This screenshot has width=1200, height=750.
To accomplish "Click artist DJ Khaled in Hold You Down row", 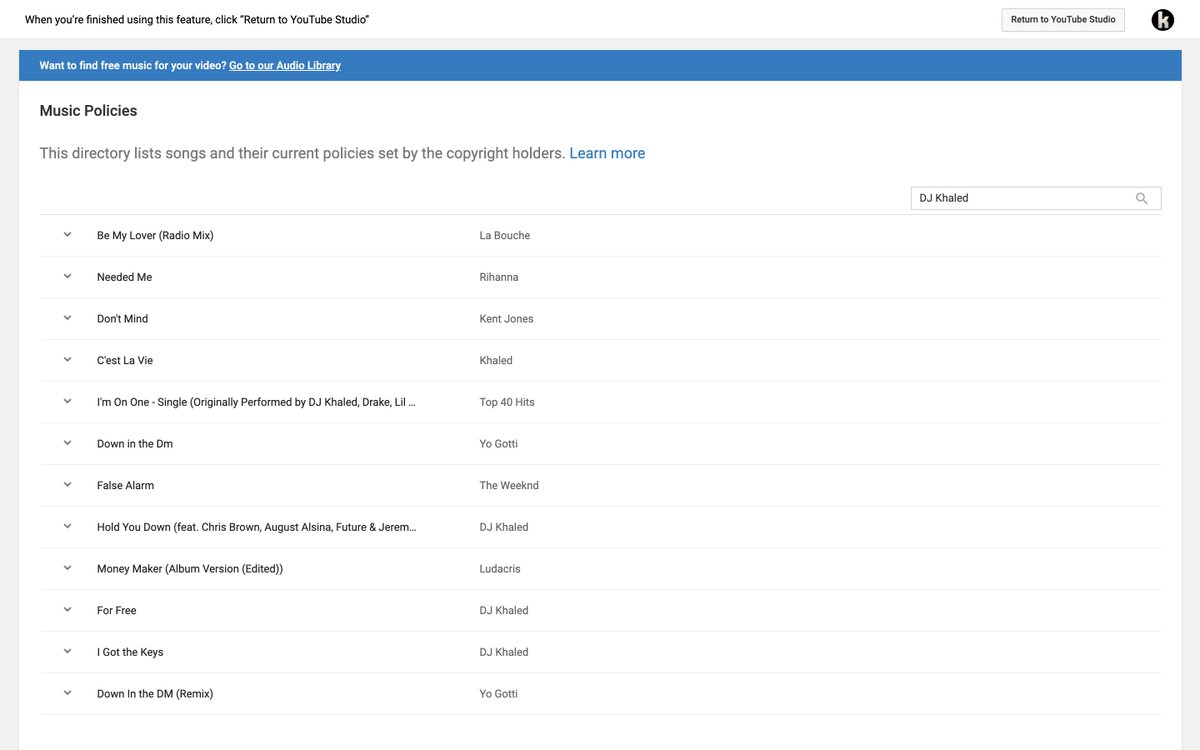I will pos(504,527).
